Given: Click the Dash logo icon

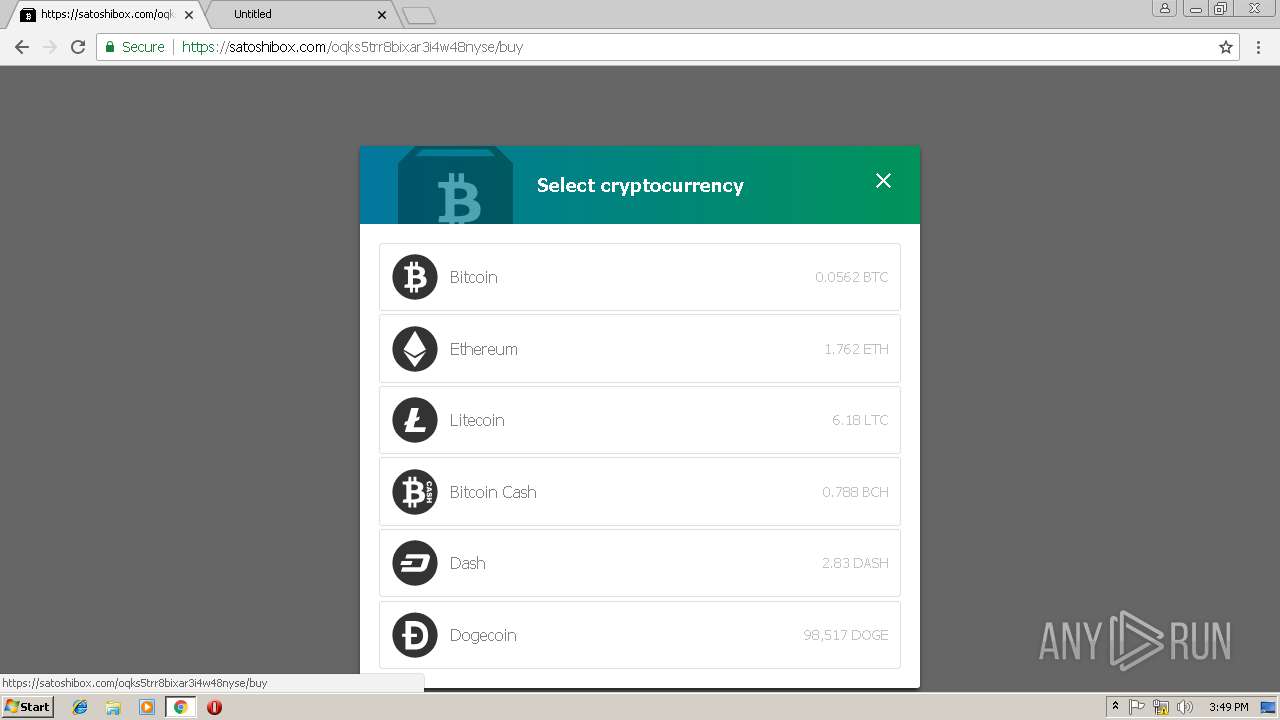Looking at the screenshot, I should 415,563.
